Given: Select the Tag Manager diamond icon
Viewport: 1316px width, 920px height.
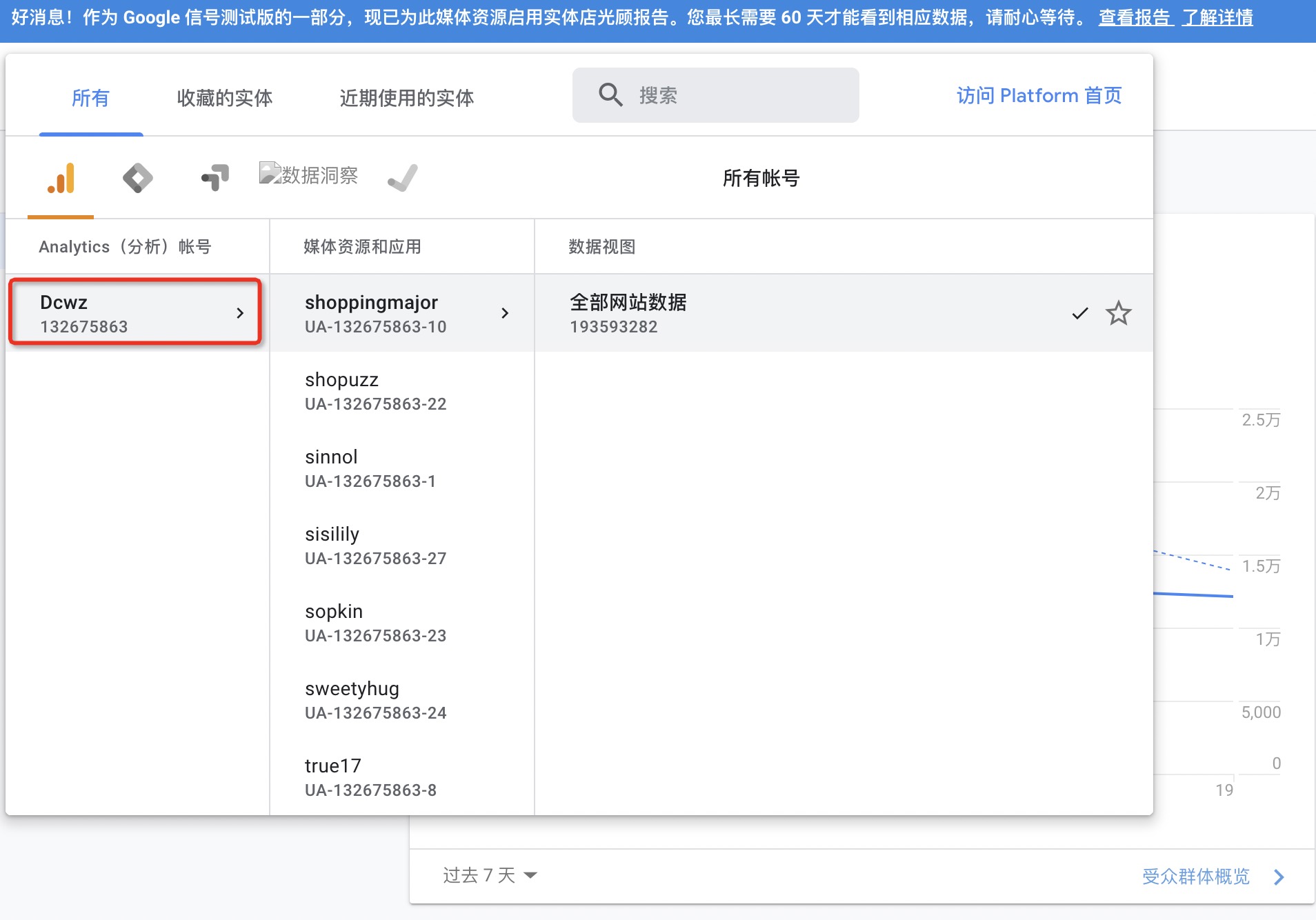Looking at the screenshot, I should click(x=137, y=178).
